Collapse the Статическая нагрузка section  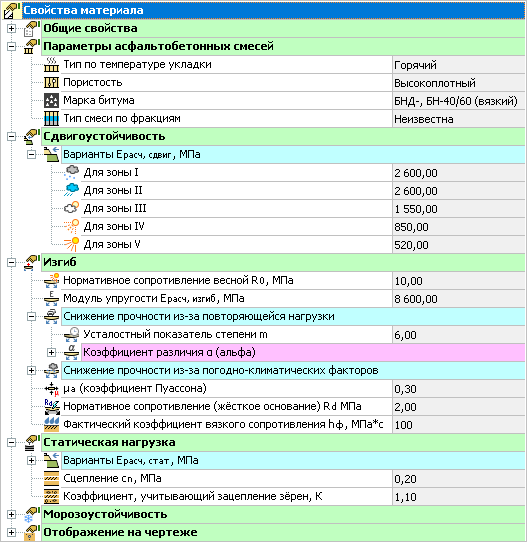11,442
